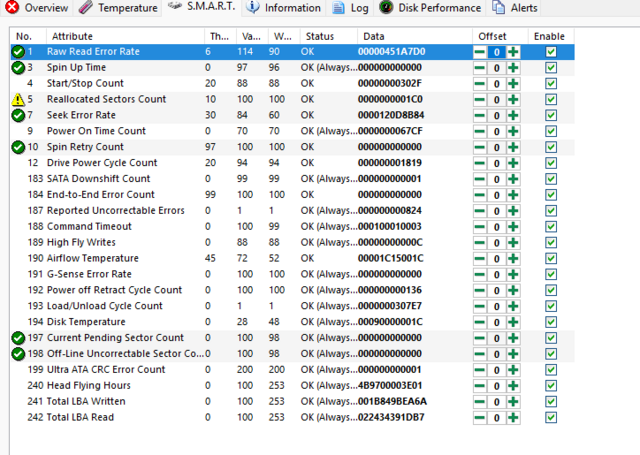Viewport: 640px width, 455px height.
Task: Increase offset for Command Timeout
Action: pos(513,227)
